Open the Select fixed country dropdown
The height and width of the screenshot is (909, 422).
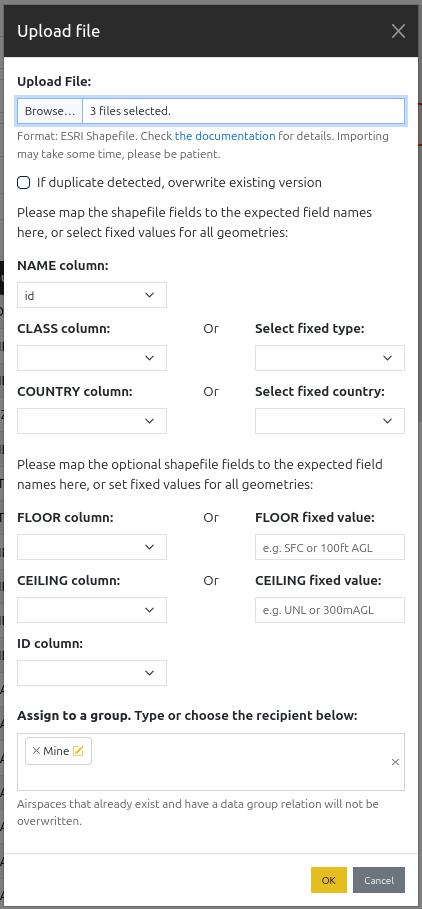pos(330,421)
